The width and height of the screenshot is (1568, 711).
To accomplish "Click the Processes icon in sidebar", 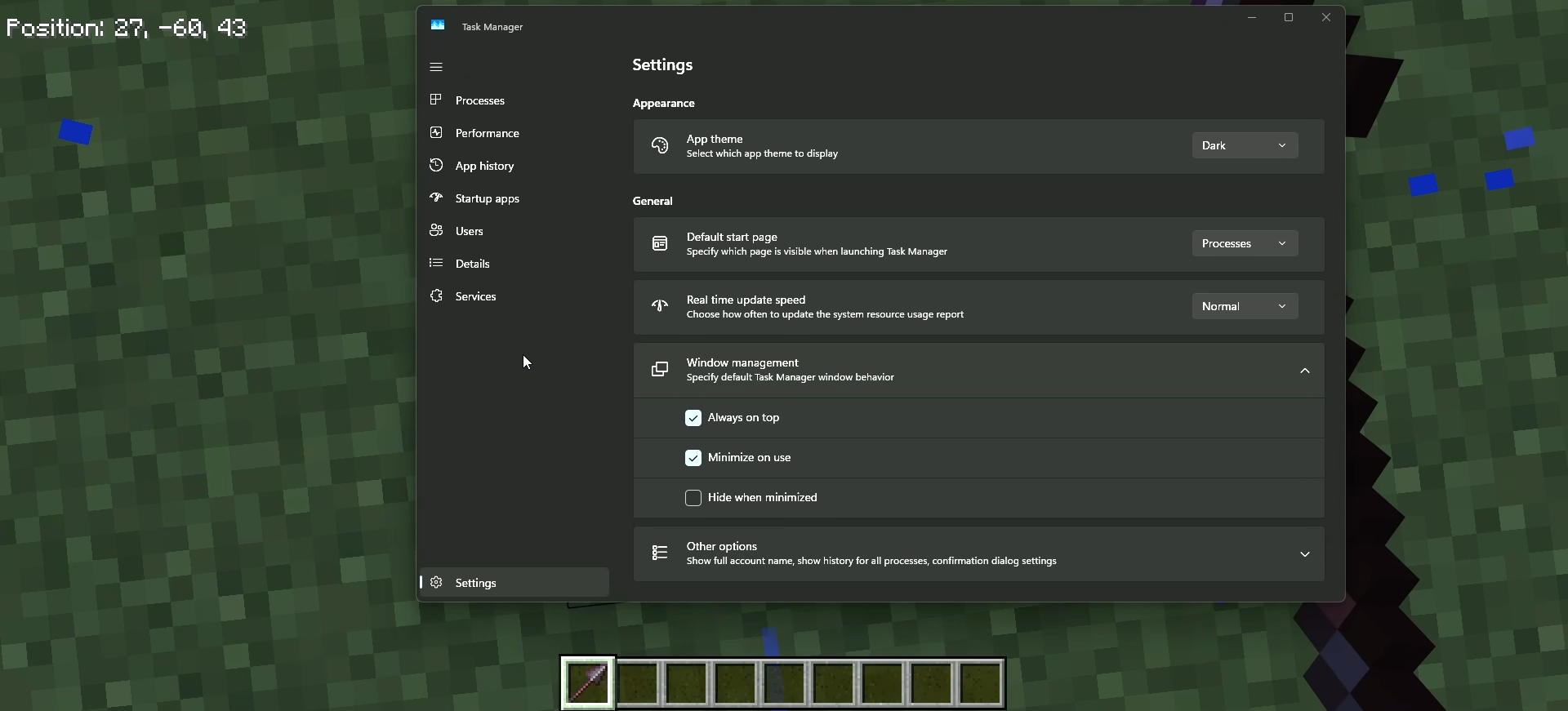I will point(436,100).
